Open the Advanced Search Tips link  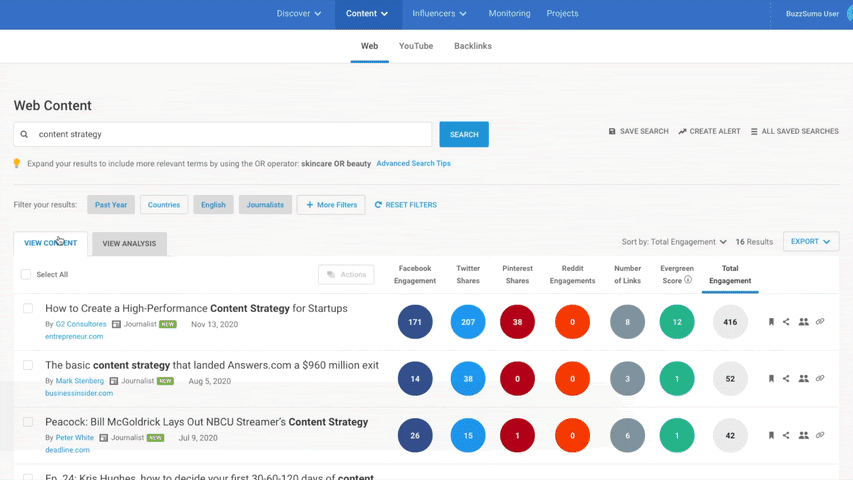tap(413, 164)
